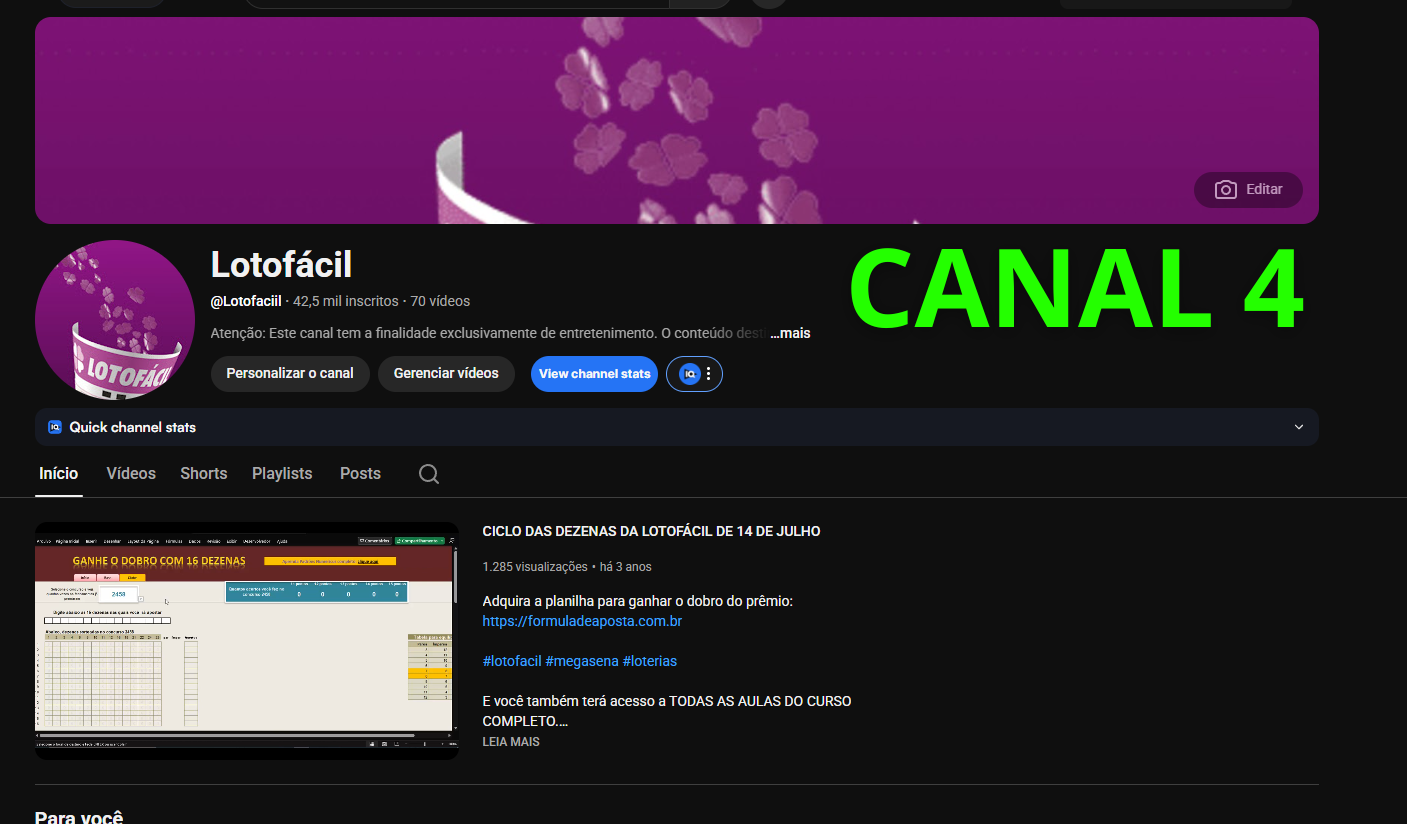Open the vidIQ three-dot options button

pyautogui.click(x=708, y=374)
